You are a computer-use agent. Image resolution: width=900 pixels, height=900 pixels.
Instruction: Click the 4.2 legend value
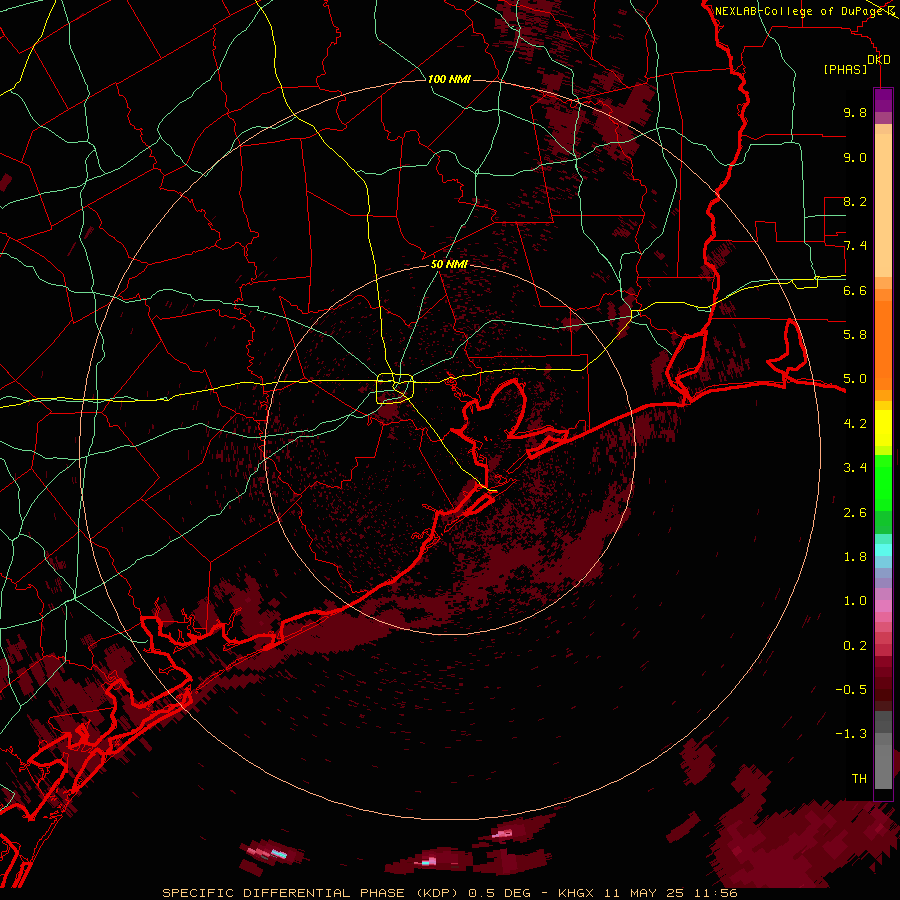855,424
